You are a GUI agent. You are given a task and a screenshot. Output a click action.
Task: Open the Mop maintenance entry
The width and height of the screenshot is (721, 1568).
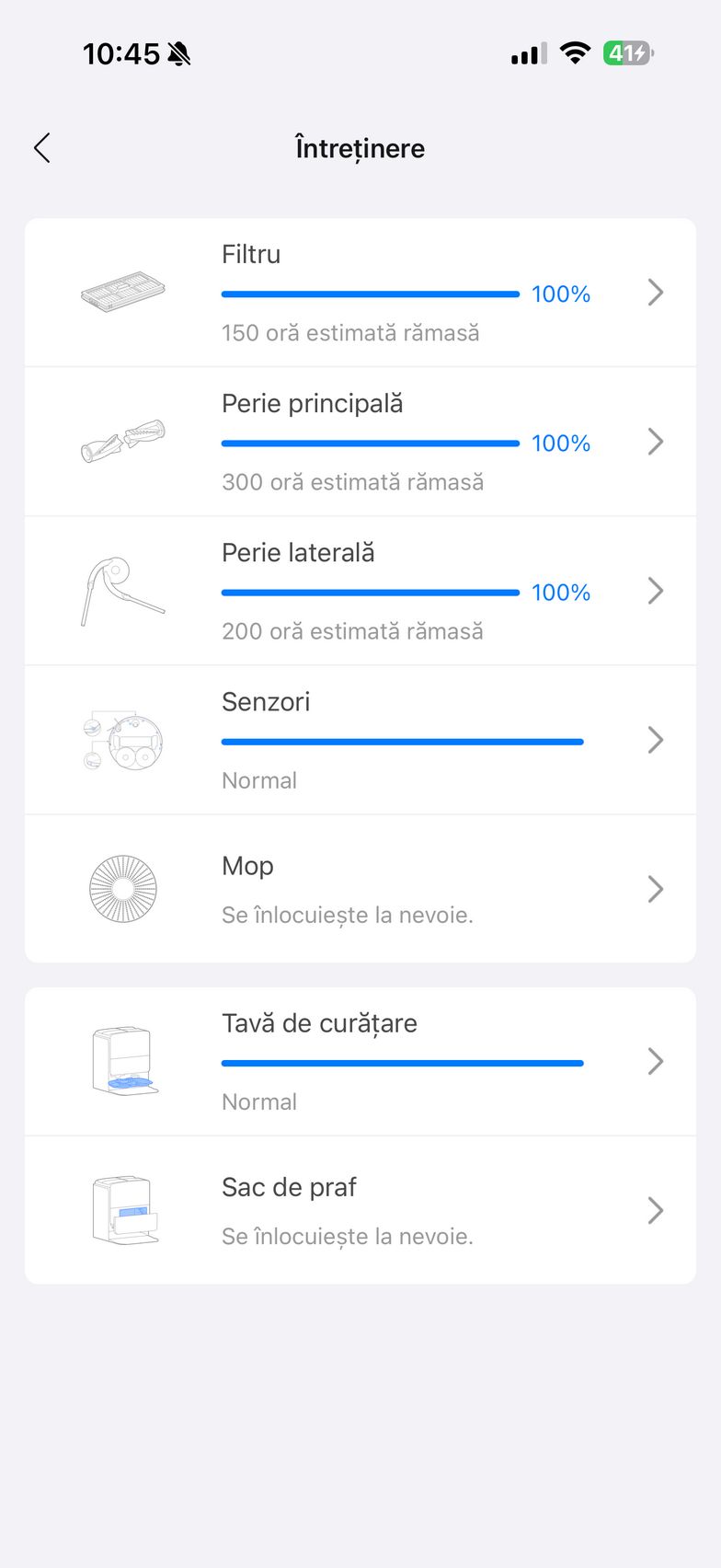[x=655, y=889]
